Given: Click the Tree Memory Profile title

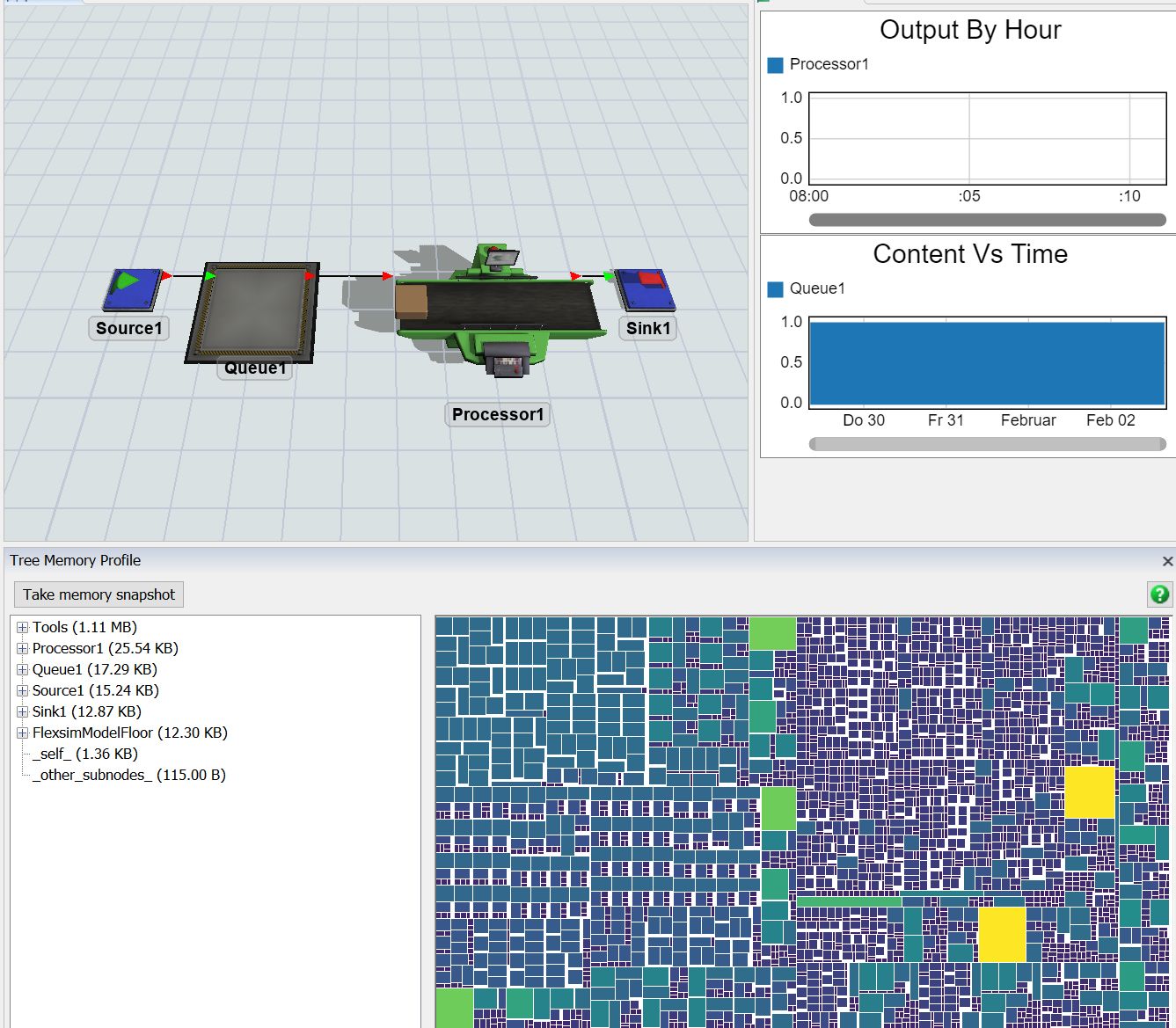Looking at the screenshot, I should (76, 560).
